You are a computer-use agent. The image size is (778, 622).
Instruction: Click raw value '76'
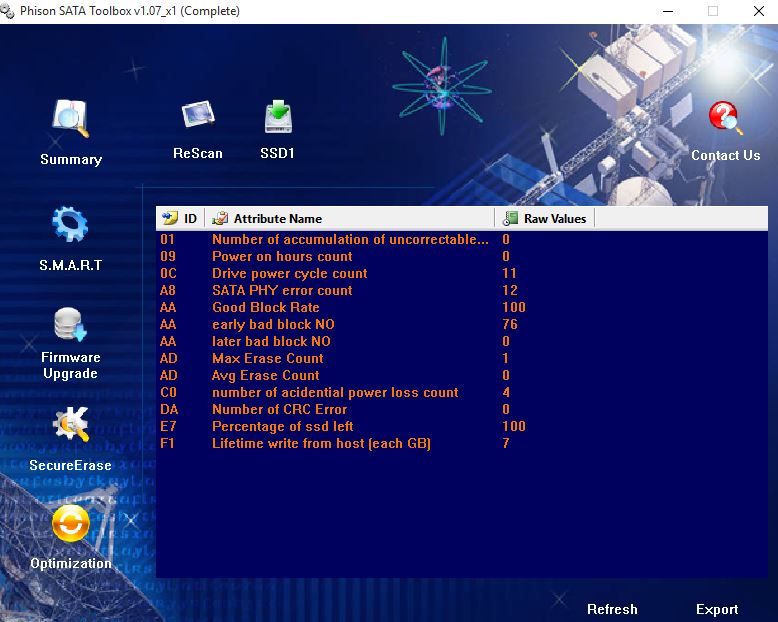pos(510,324)
